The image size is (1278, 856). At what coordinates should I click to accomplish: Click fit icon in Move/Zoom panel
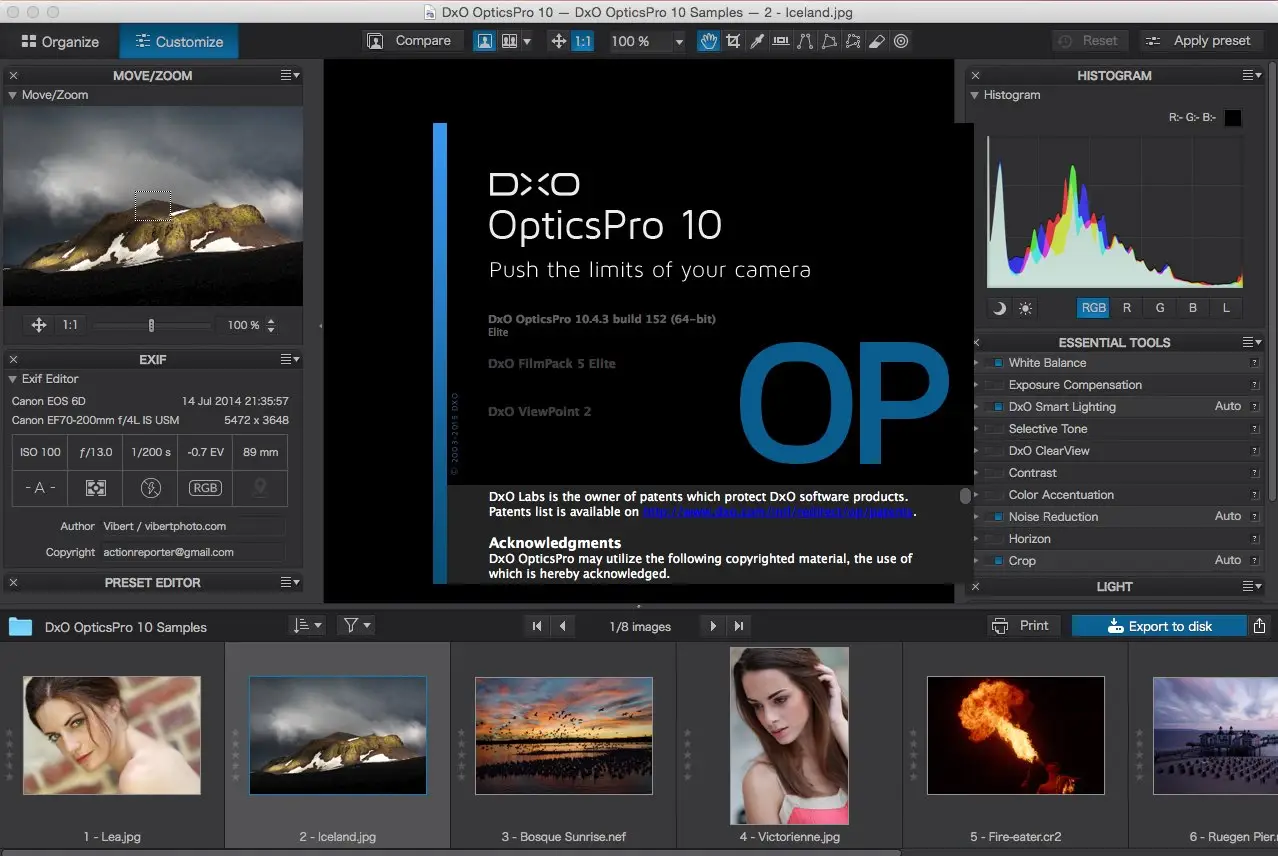[x=39, y=325]
